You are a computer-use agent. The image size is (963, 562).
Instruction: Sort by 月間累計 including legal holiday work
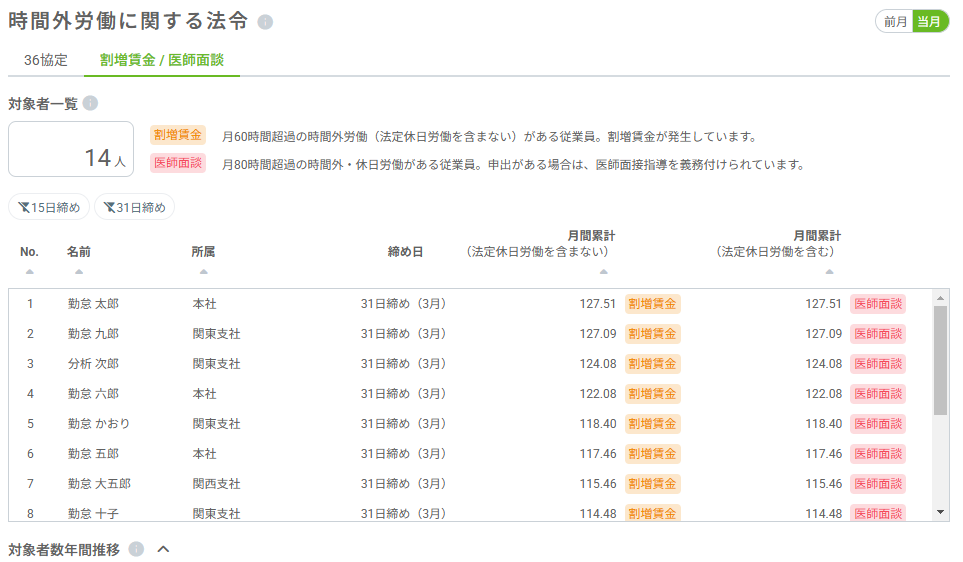pyautogui.click(x=829, y=271)
